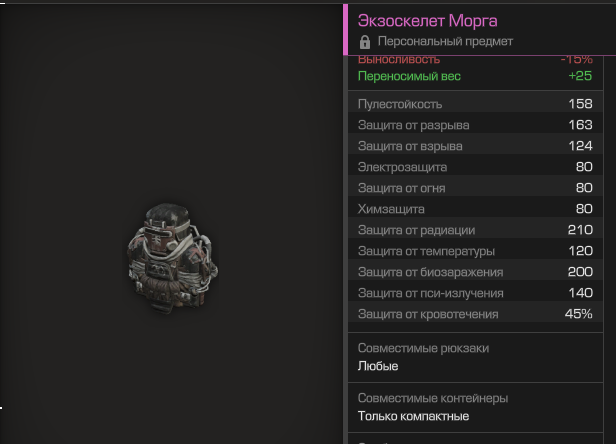Select the Пулестойкость stat row
This screenshot has width=616, height=444.
(x=475, y=104)
